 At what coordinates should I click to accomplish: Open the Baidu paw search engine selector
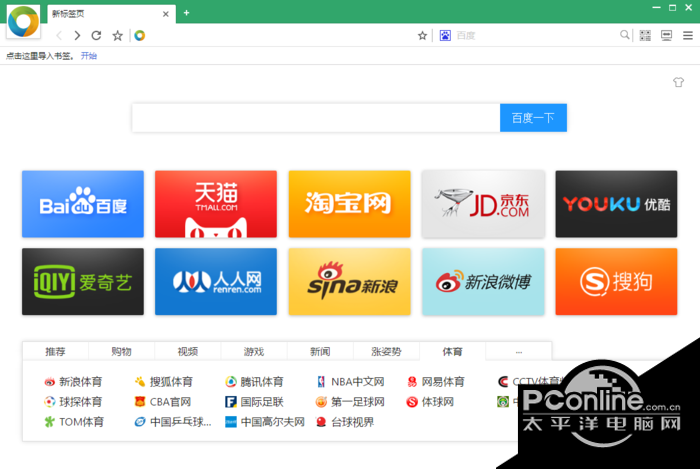pyautogui.click(x=445, y=36)
